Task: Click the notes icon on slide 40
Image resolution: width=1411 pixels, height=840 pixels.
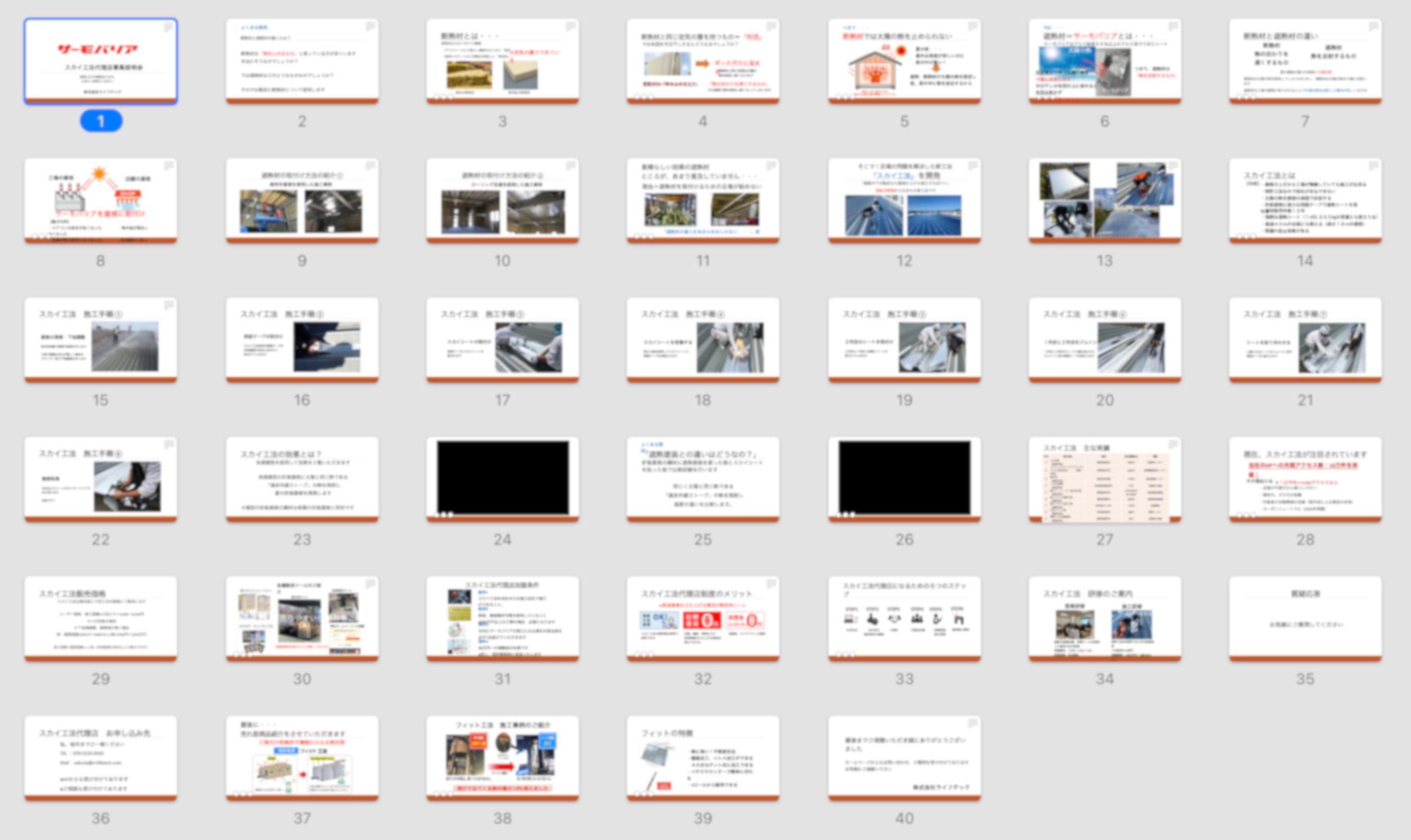Action: point(973,723)
